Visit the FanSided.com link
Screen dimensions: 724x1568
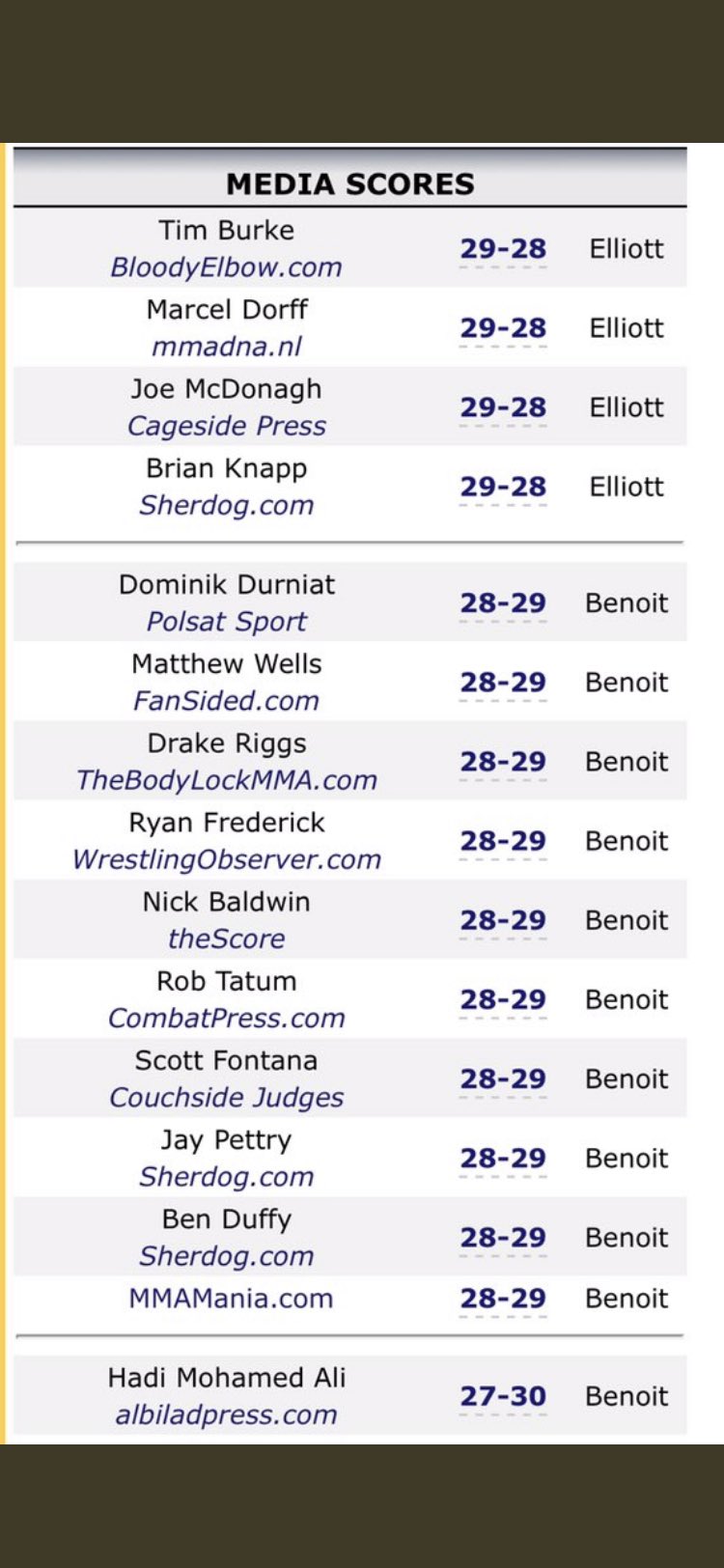pyautogui.click(x=227, y=701)
